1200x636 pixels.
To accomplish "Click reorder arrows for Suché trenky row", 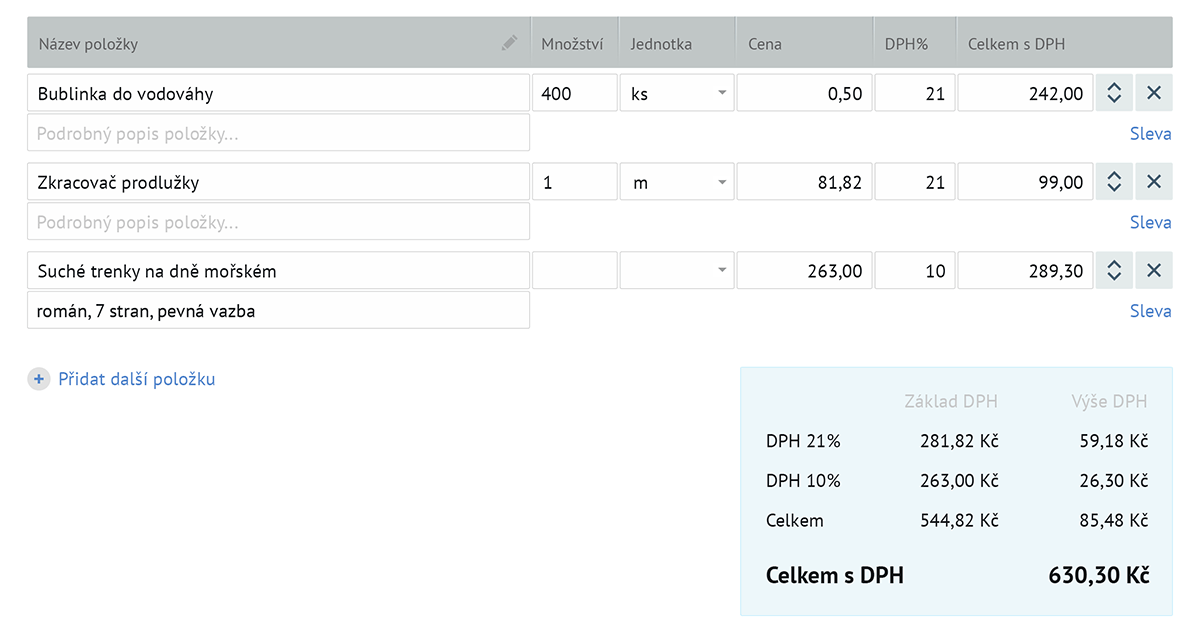I will click(x=1114, y=271).
